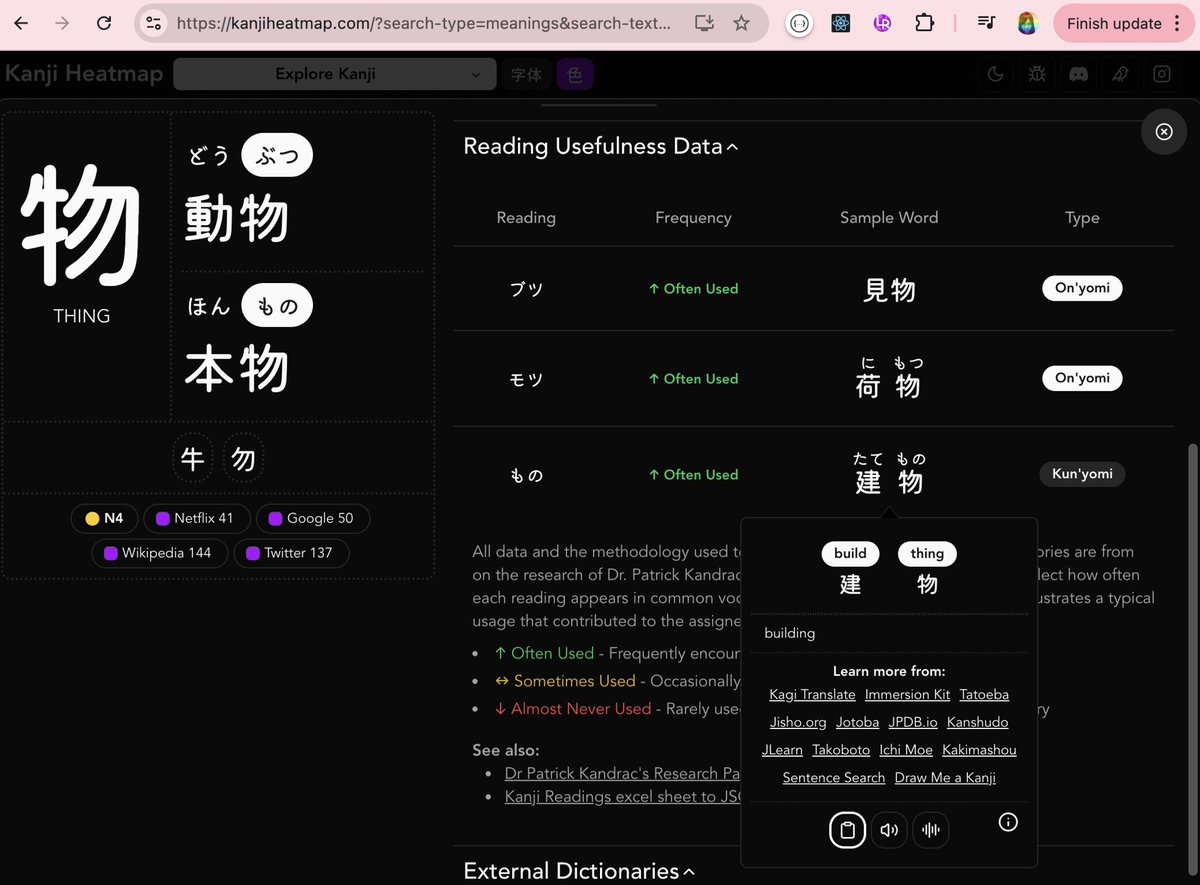Open Dr Patrick Kandrac's Research Paper link
The image size is (1200, 885).
point(622,773)
